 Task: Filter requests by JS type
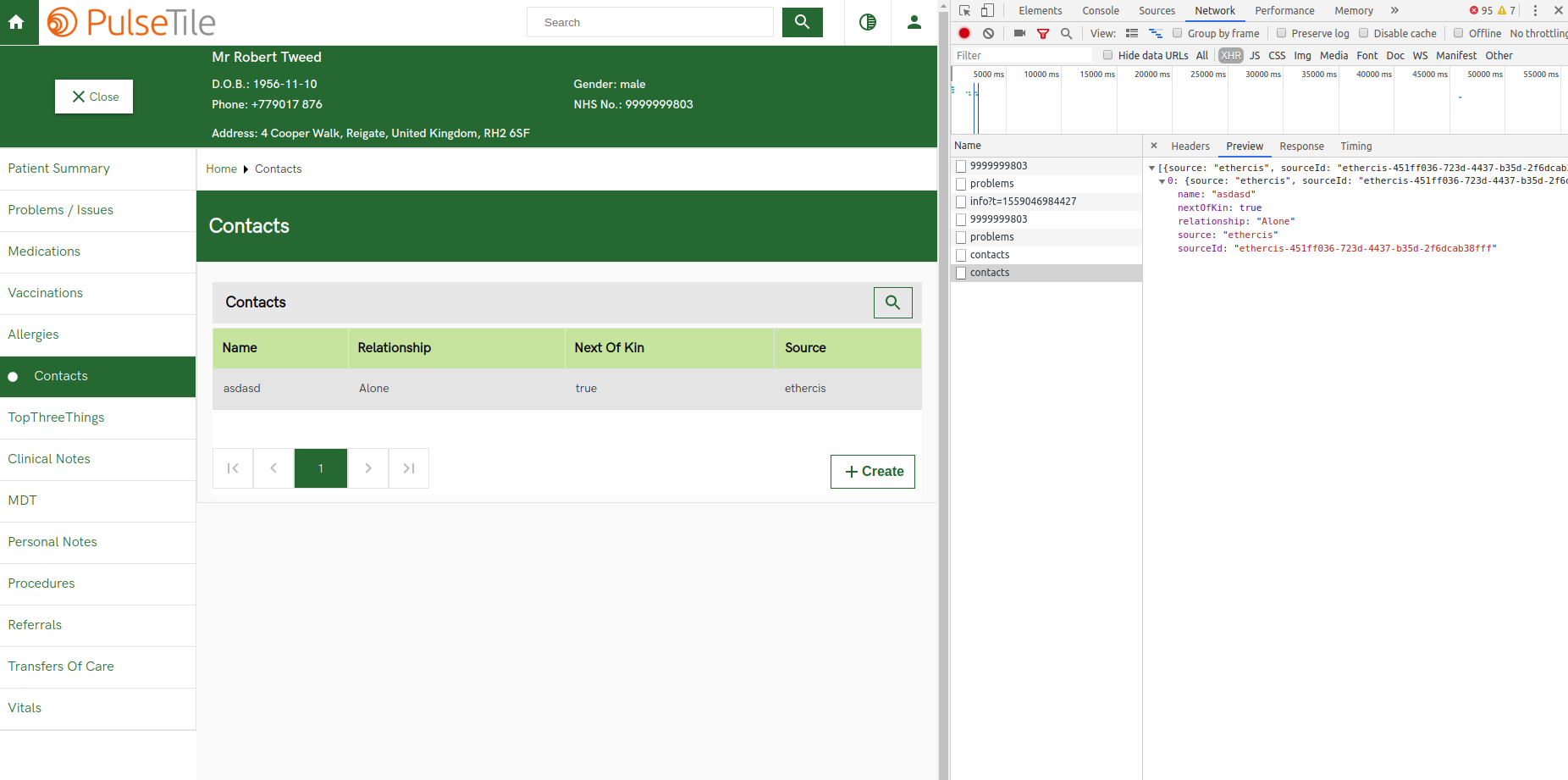(x=1255, y=55)
